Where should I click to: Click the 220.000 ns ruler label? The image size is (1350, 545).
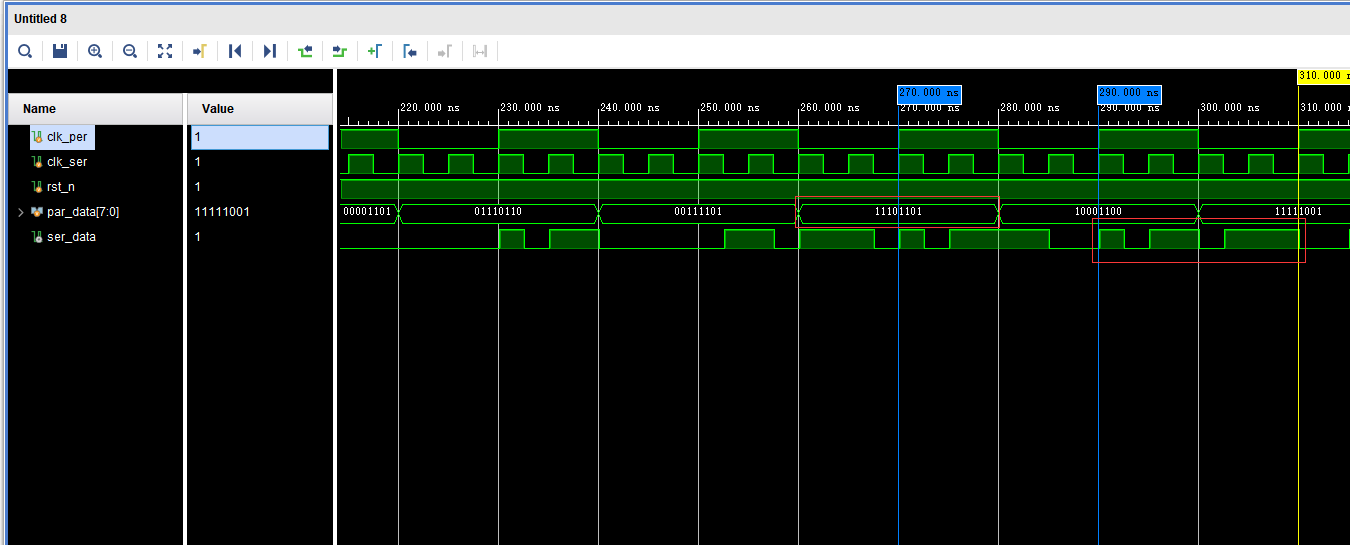tap(430, 108)
